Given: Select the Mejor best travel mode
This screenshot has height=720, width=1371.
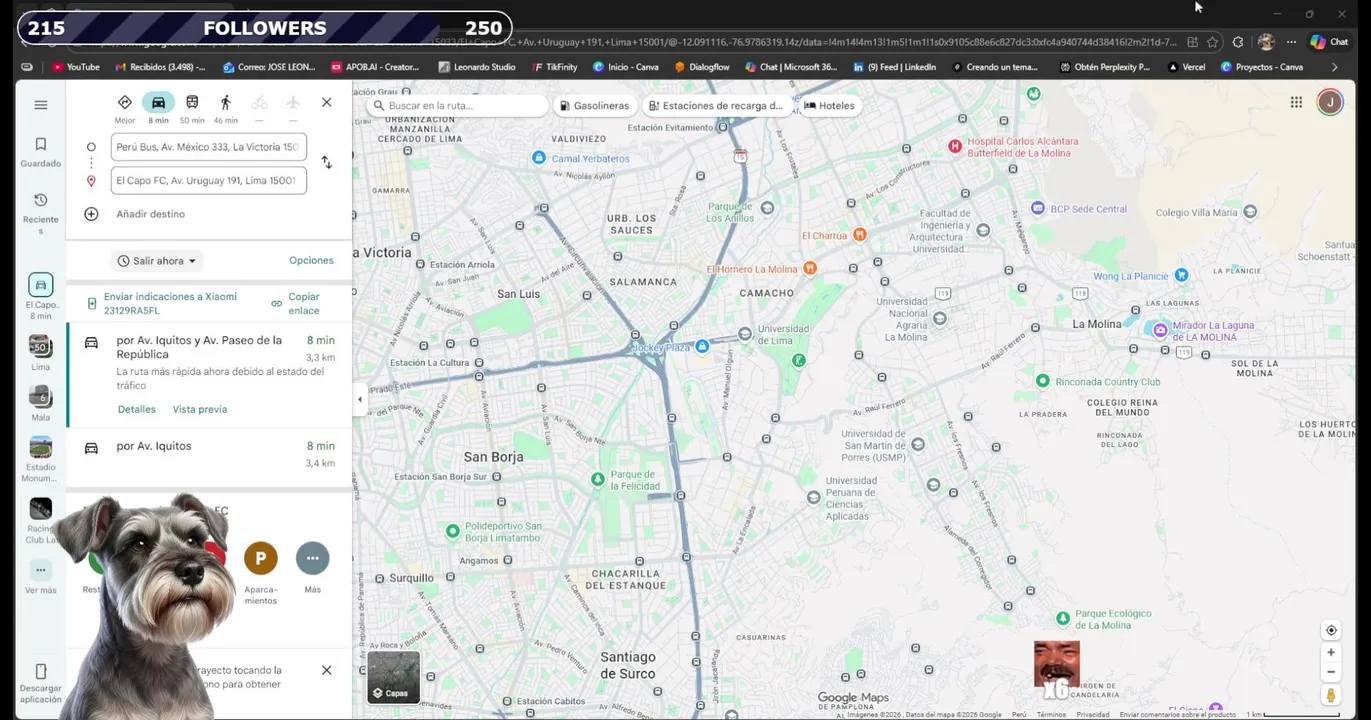Looking at the screenshot, I should [125, 109].
